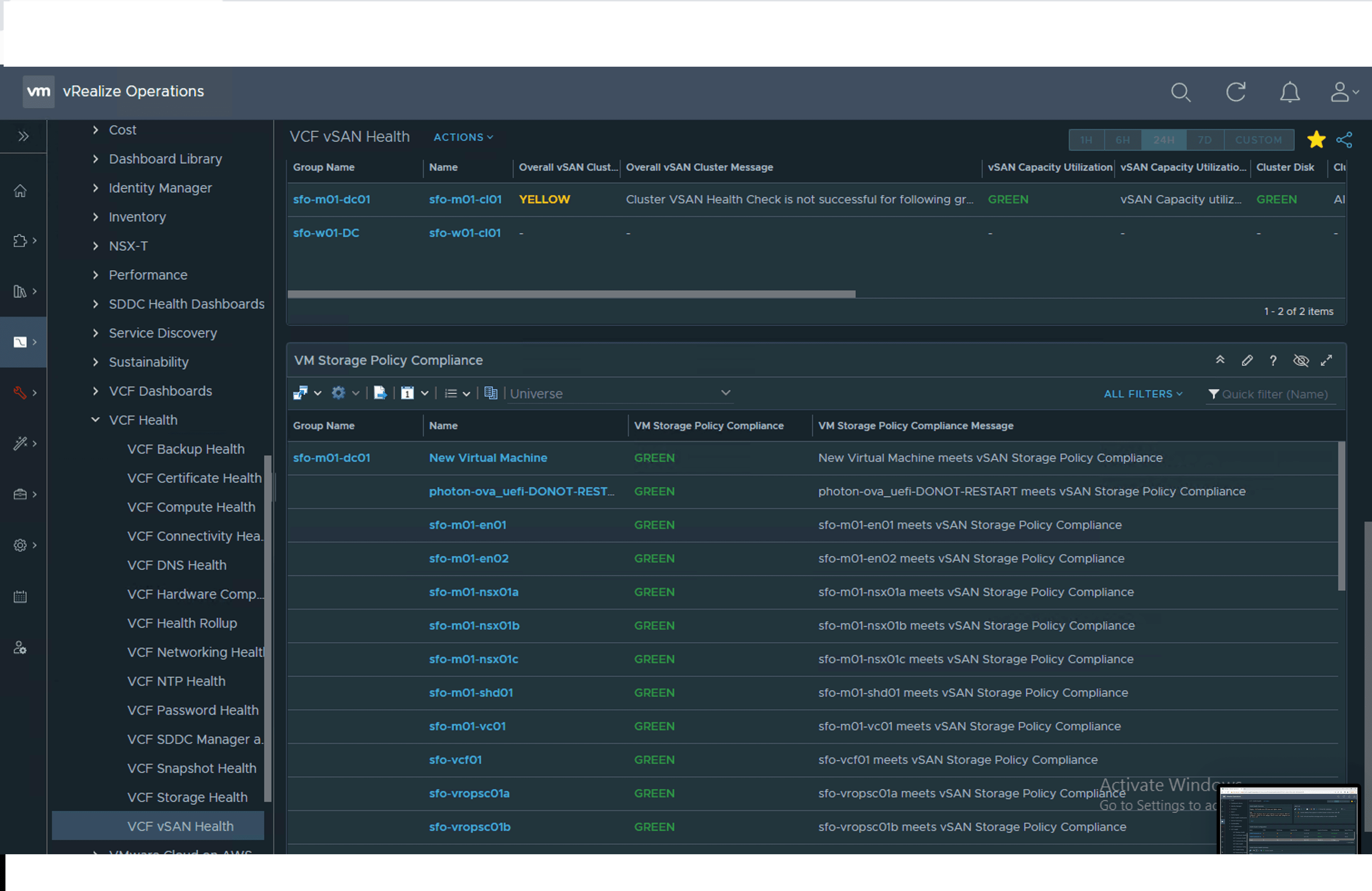The image size is (1372, 891).
Task: Open the ACTIONS menu
Action: point(463,137)
